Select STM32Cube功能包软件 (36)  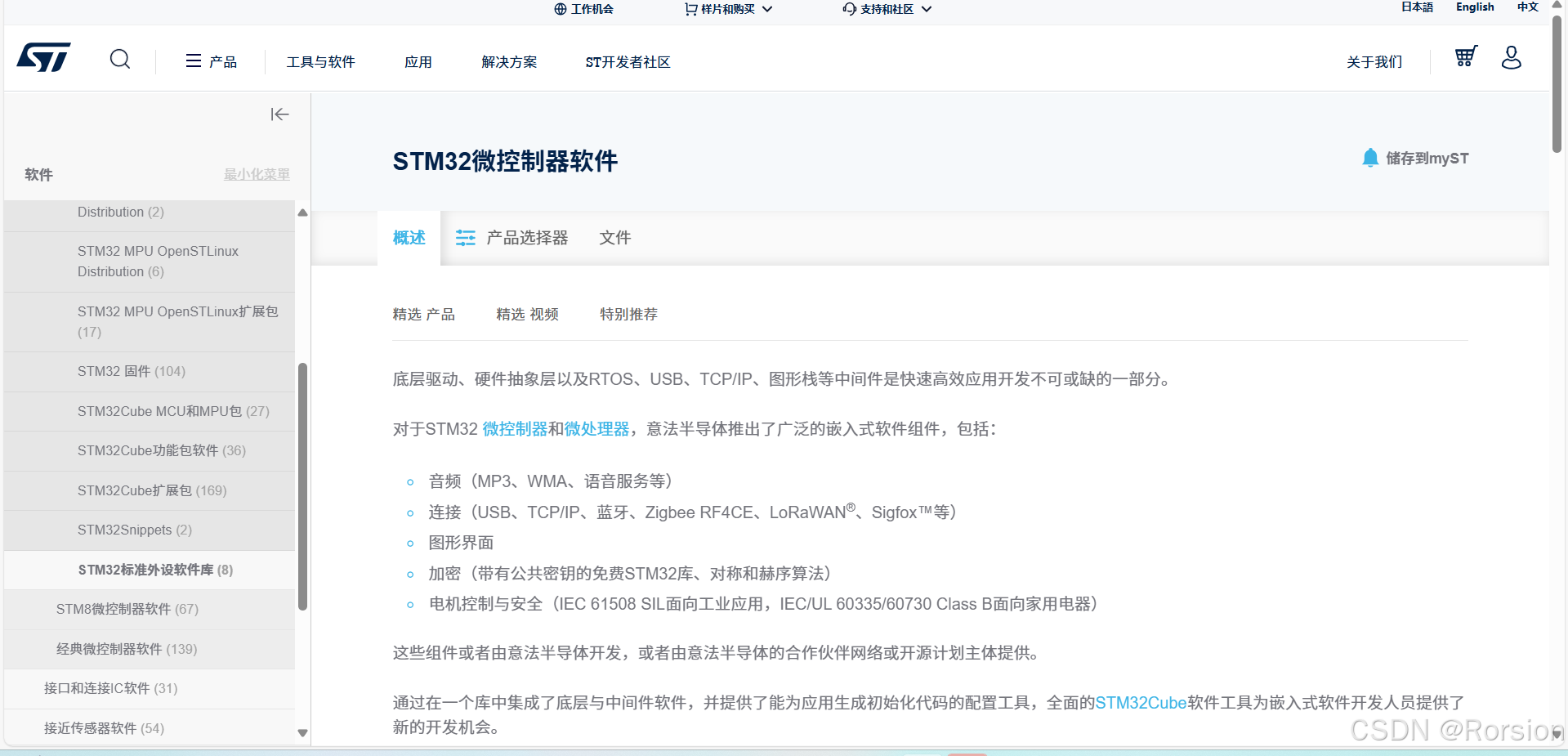pos(150,451)
